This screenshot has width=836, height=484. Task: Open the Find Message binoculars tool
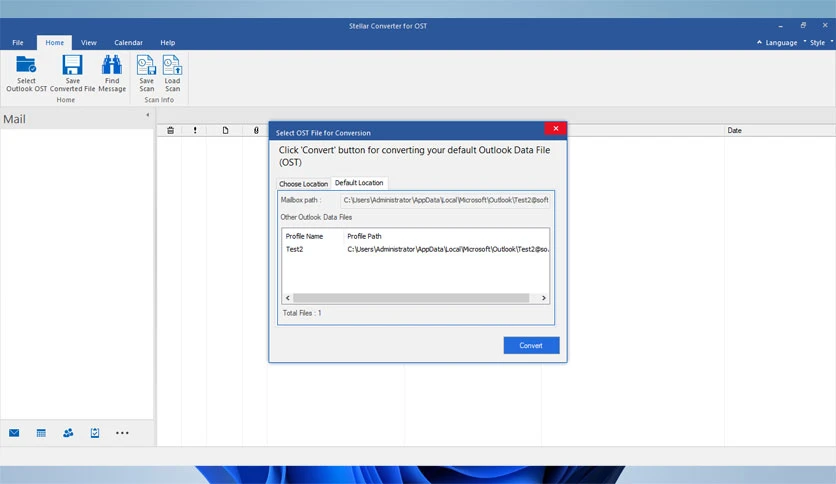tap(112, 65)
